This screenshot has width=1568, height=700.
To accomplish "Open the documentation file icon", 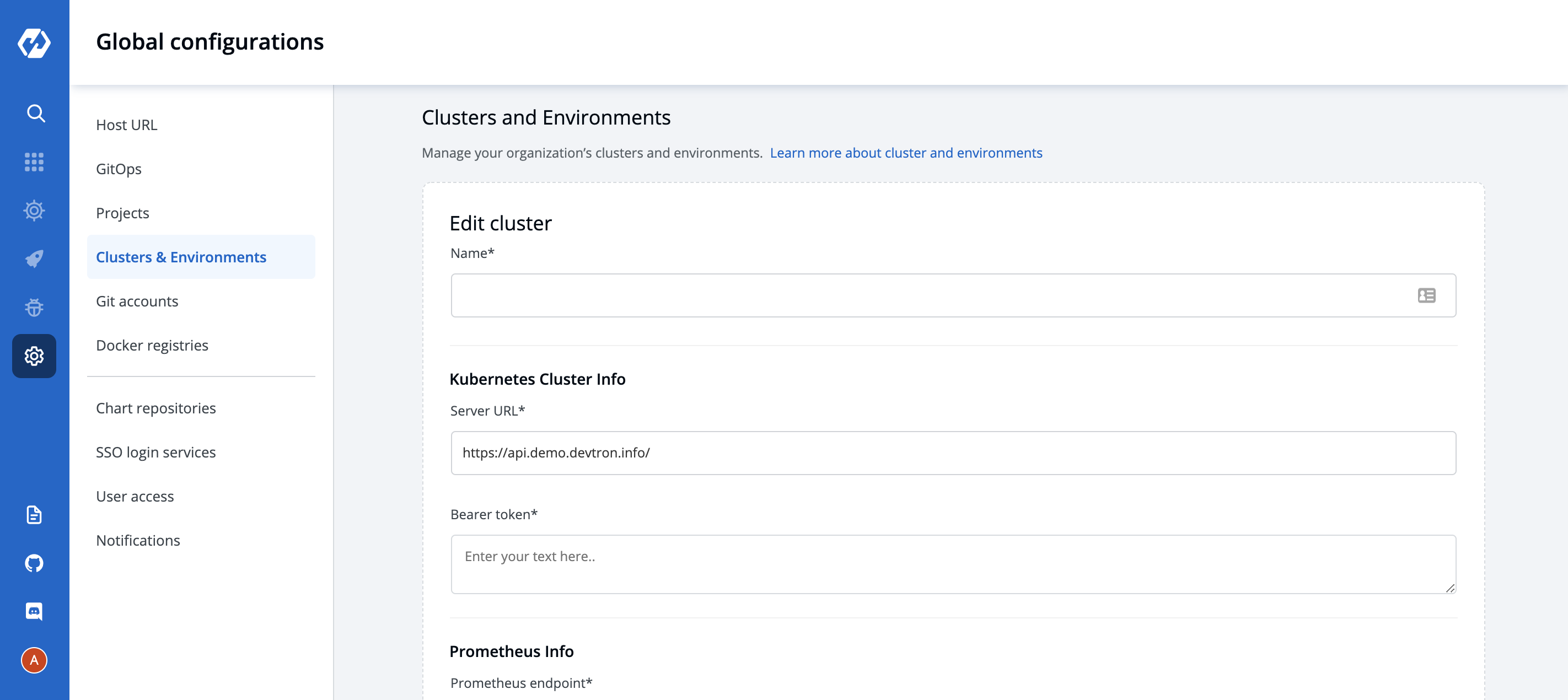I will point(34,515).
